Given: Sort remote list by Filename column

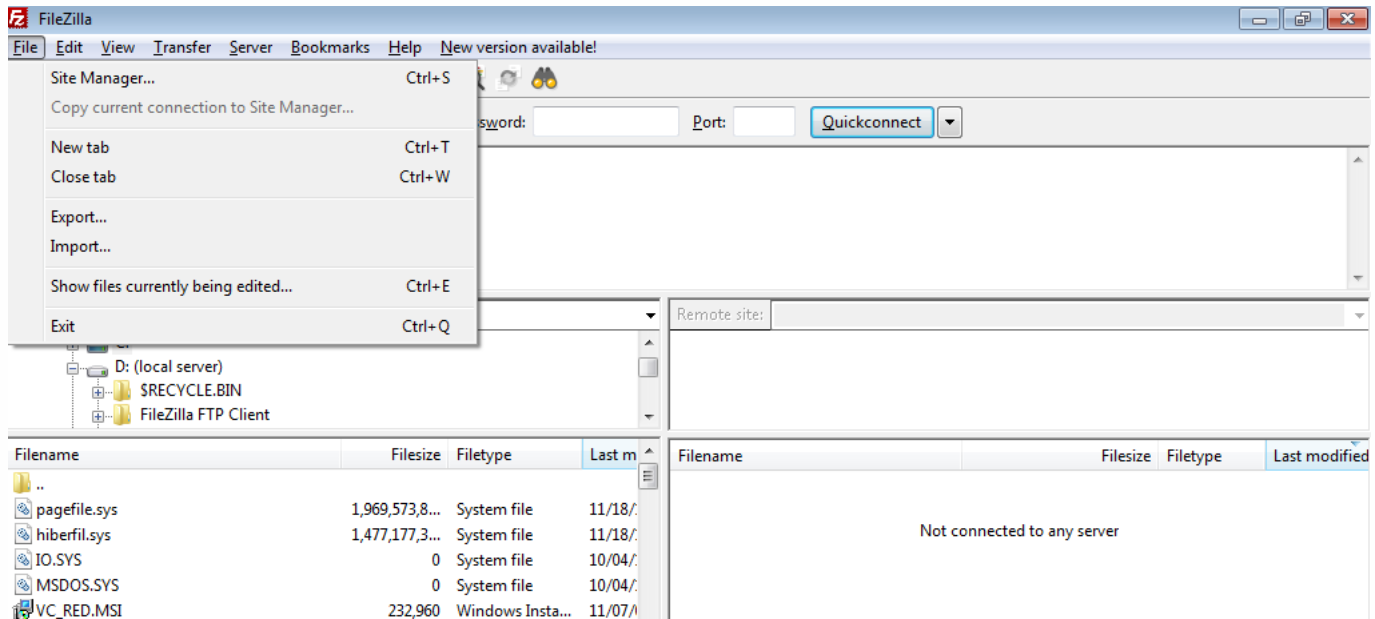Looking at the screenshot, I should (816, 456).
